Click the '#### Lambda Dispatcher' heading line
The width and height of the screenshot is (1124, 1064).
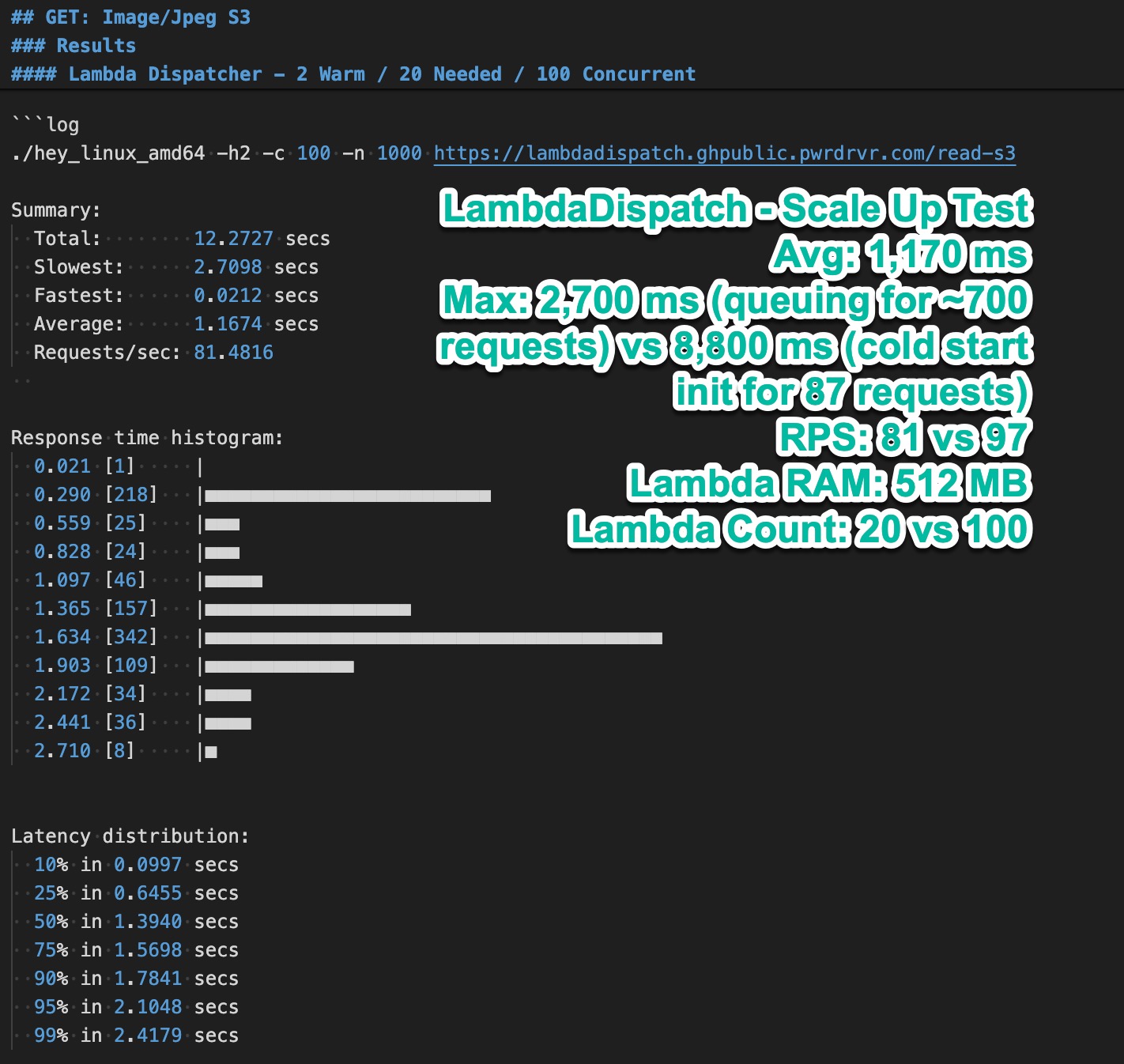pos(353,74)
